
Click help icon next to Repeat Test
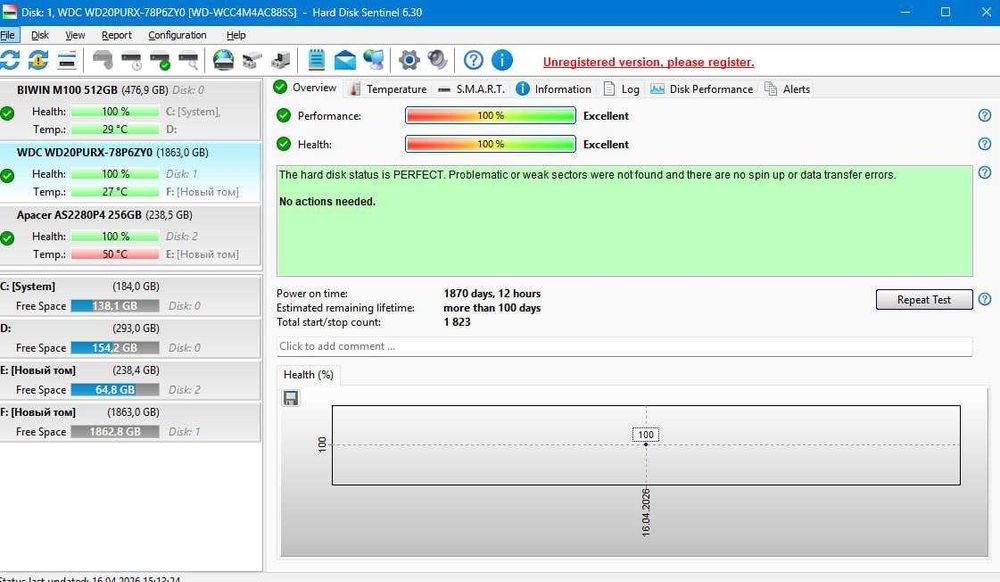(985, 299)
